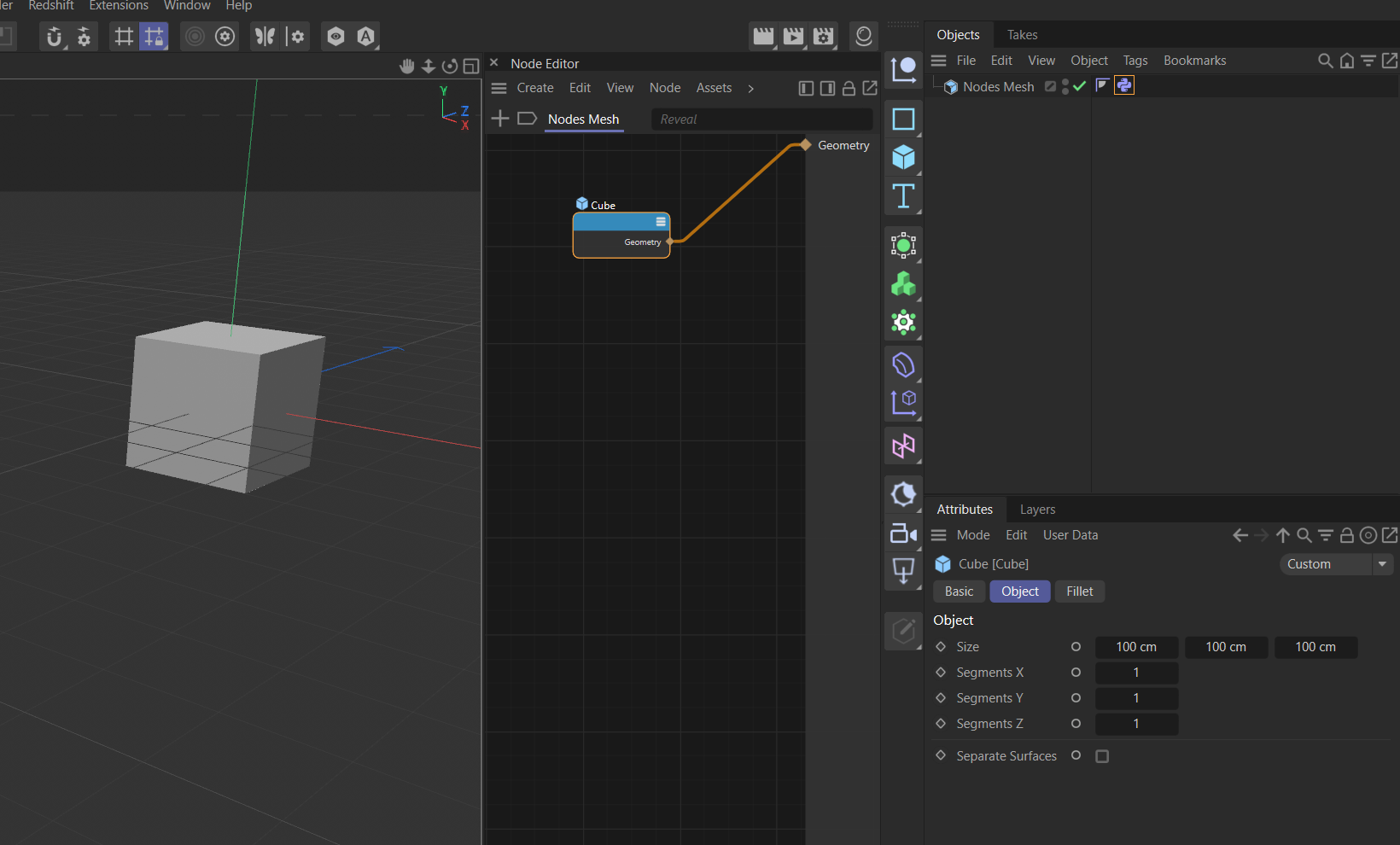The height and width of the screenshot is (845, 1400).
Task: Click the Objects manager search icon
Action: pos(1325,61)
